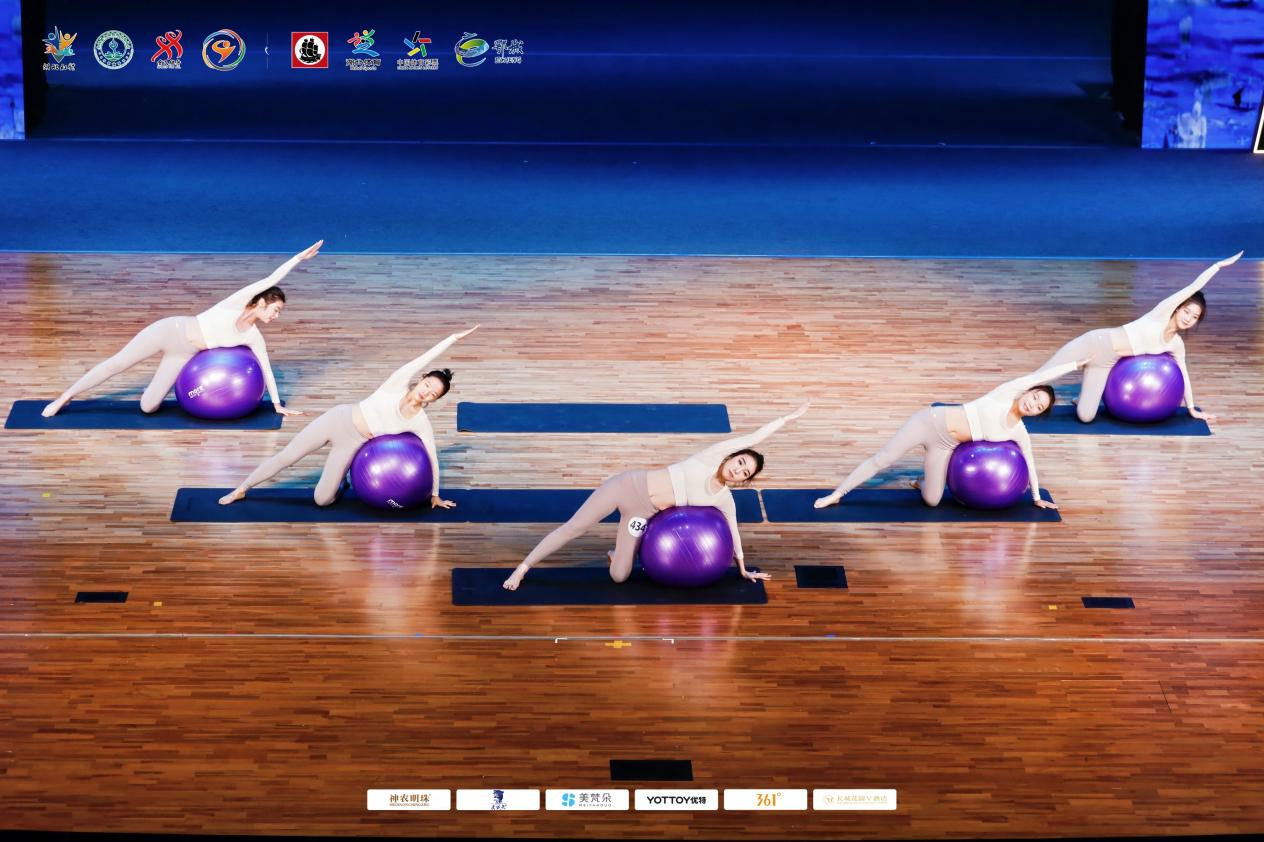Click the purple ball at far right

point(1143,388)
